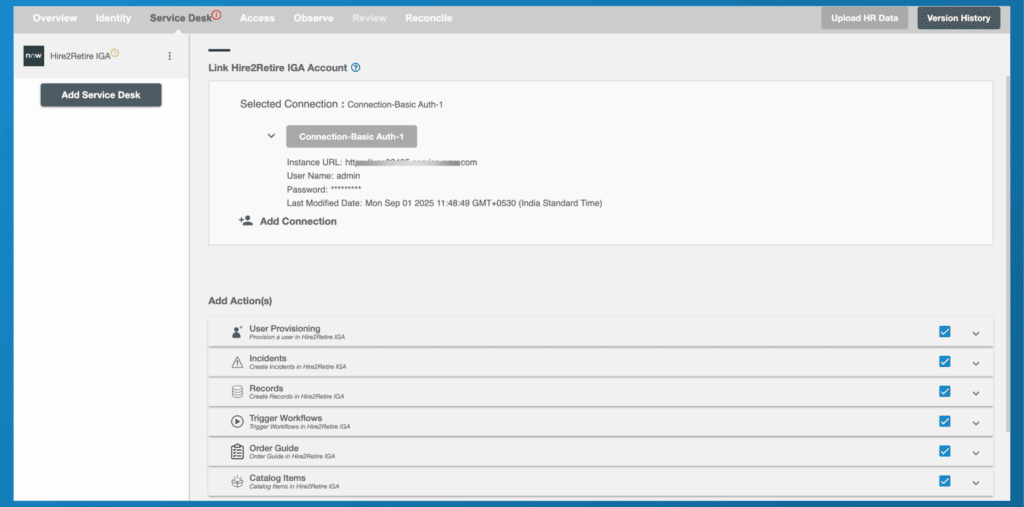This screenshot has height=507, width=1024.
Task: Go to the Access tab
Action: pos(257,18)
